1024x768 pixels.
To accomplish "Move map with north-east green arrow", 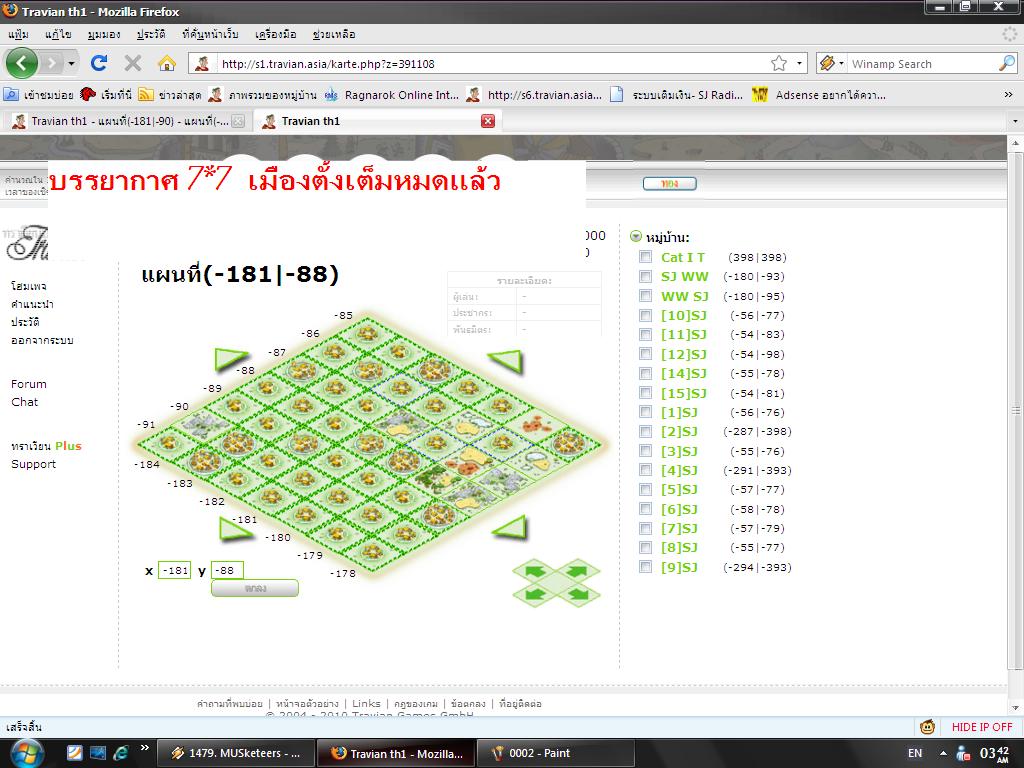I will click(506, 361).
